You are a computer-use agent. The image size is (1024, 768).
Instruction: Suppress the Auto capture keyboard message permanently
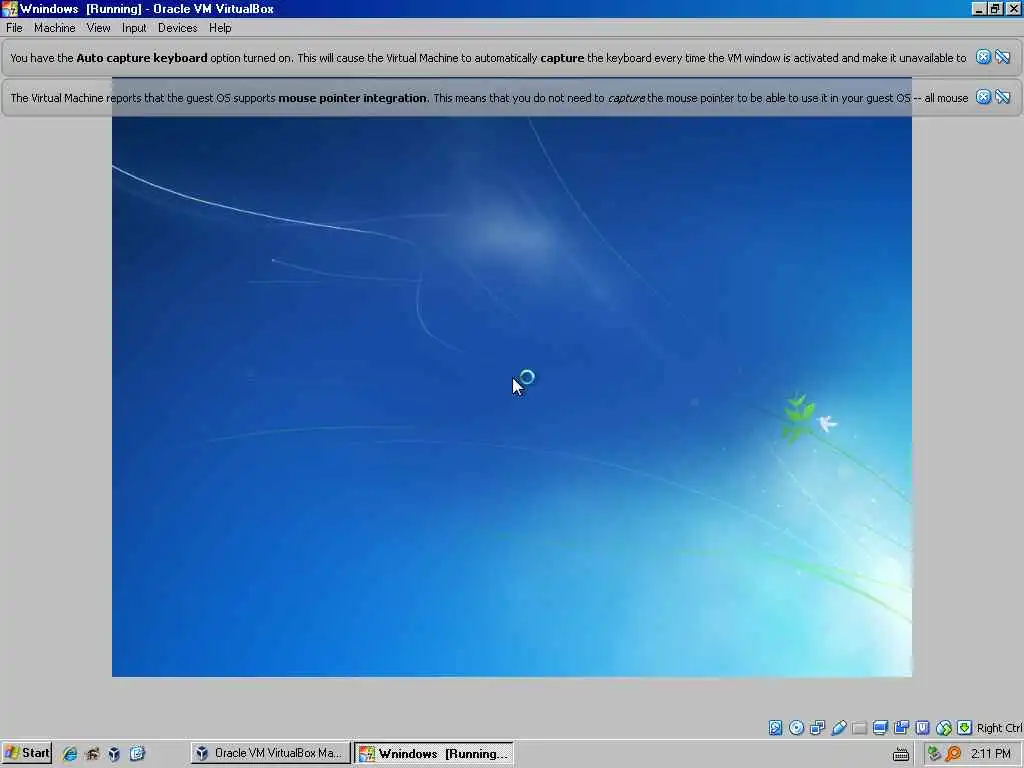(x=1002, y=57)
